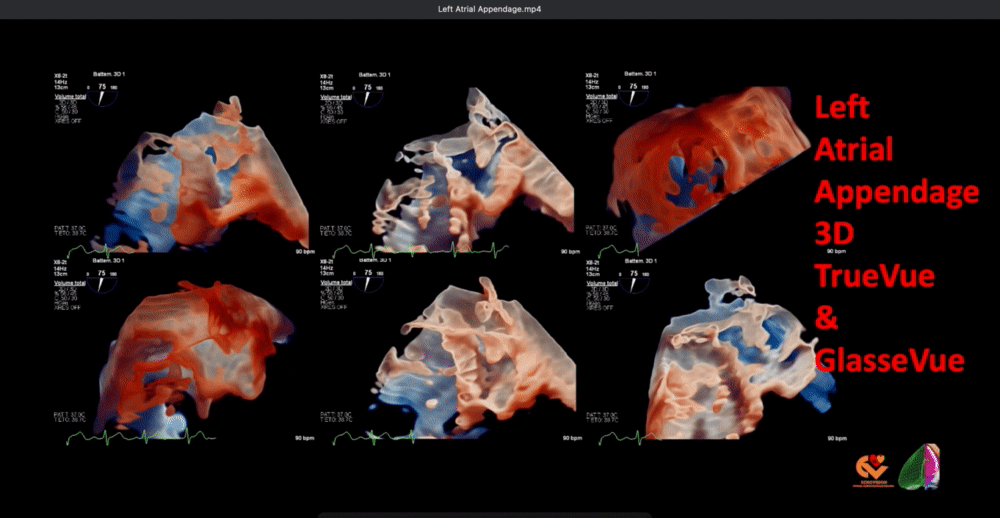
Task: Click the 75 degree angle dial in top-left panel
Action: (102, 95)
